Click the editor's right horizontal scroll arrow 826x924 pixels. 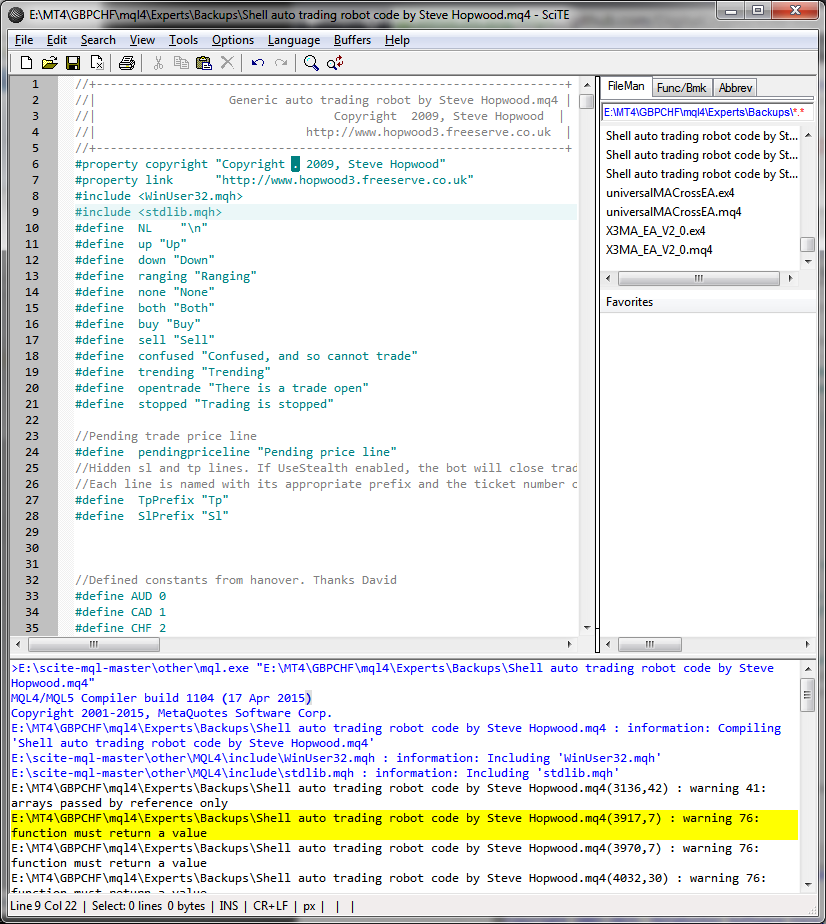tap(569, 644)
